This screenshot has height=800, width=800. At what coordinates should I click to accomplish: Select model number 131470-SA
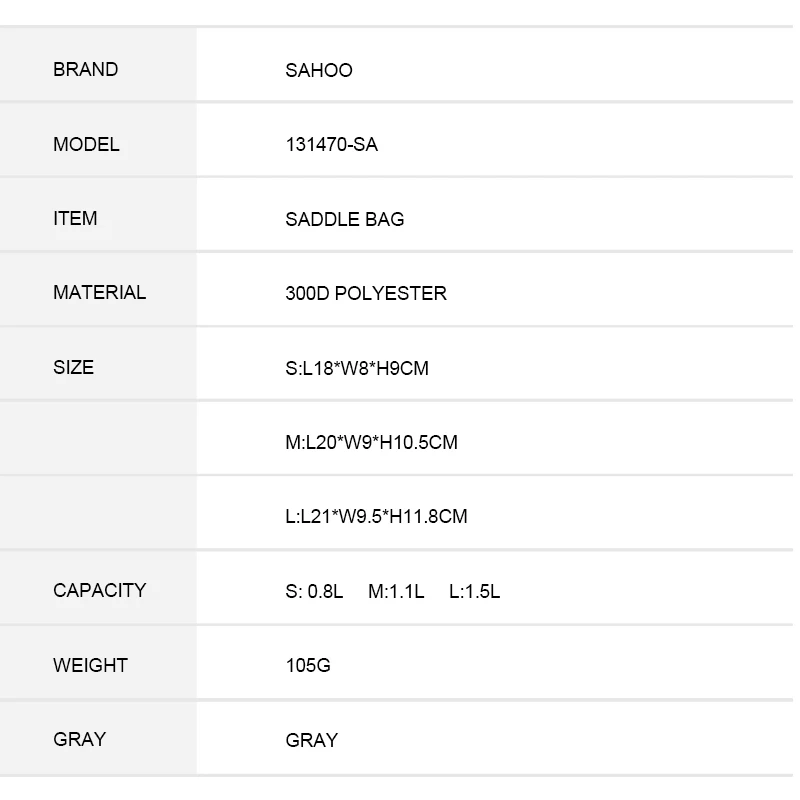click(332, 145)
